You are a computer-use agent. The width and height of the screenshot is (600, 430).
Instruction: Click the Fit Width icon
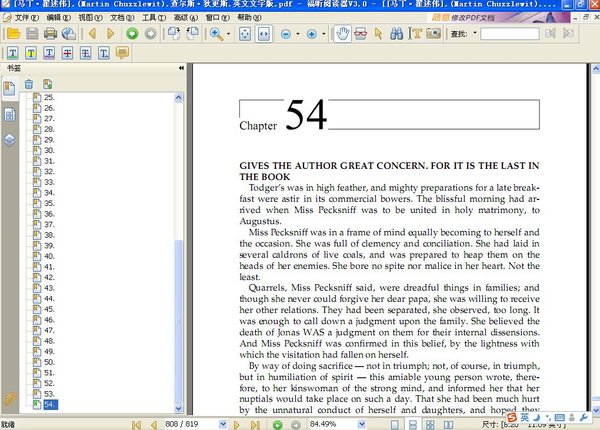click(264, 34)
